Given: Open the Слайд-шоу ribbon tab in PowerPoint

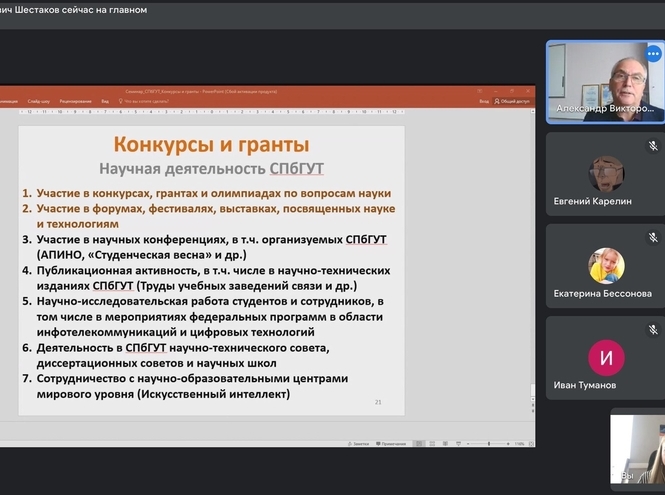Looking at the screenshot, I should [39, 101].
